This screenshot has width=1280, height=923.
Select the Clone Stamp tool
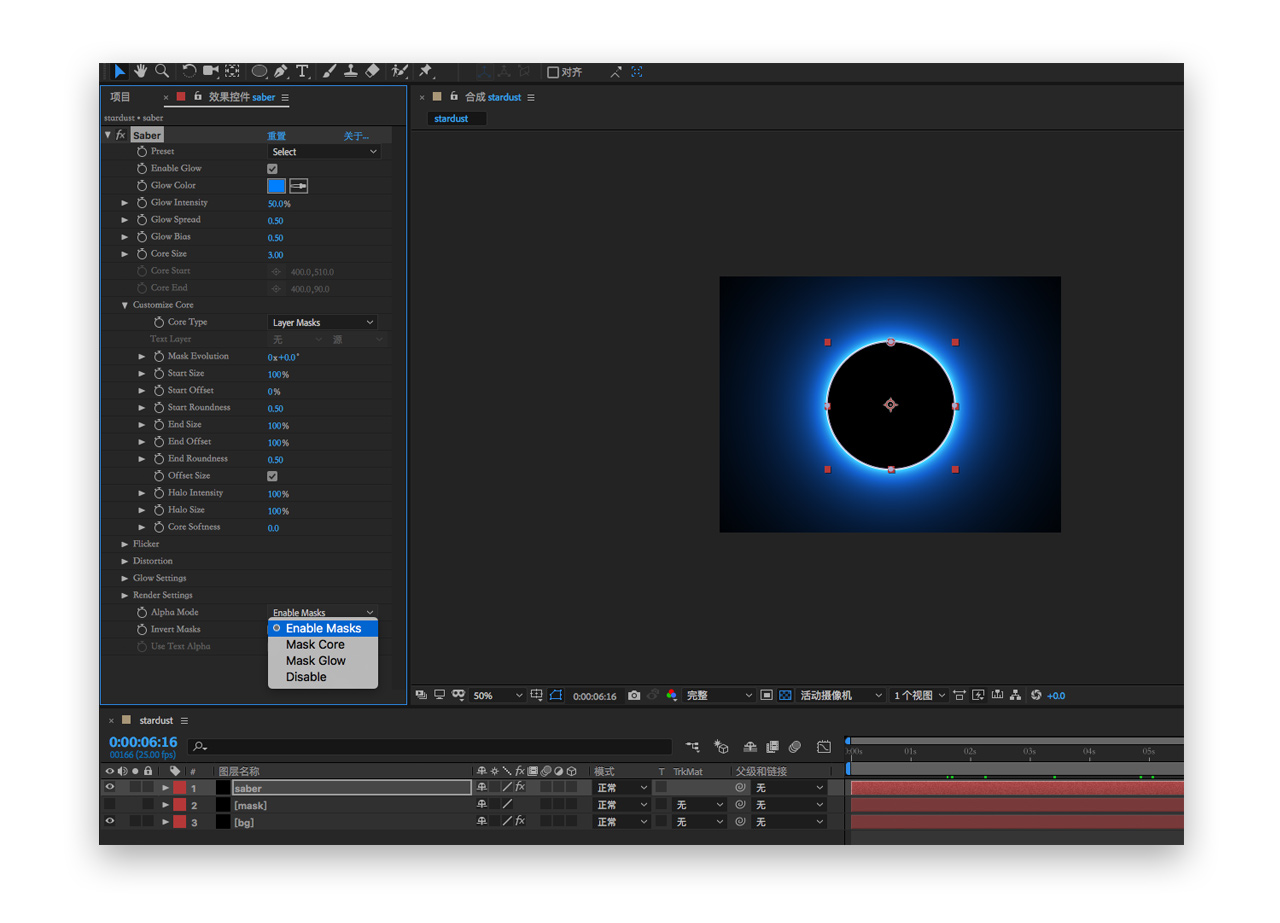[351, 71]
